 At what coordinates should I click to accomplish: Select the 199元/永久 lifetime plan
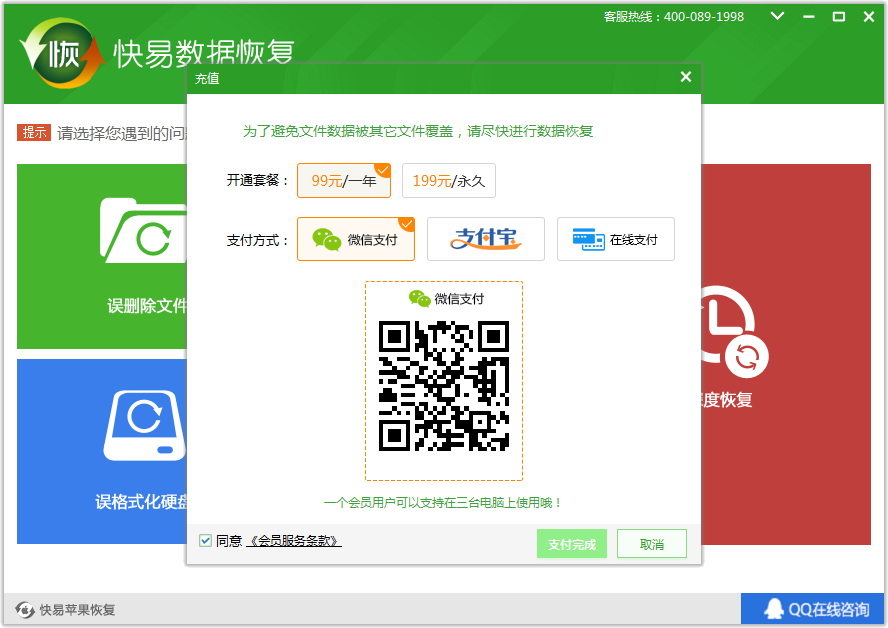pyautogui.click(x=449, y=181)
